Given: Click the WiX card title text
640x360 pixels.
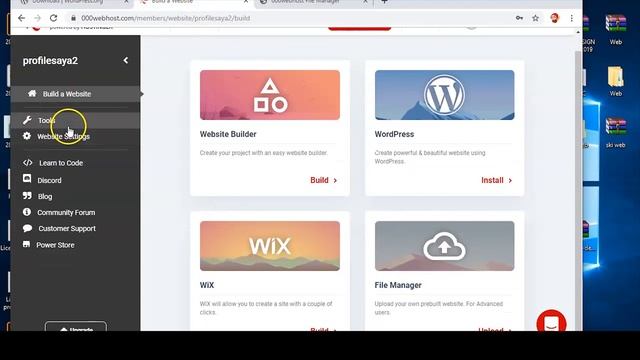Looking at the screenshot, I should coord(207,285).
